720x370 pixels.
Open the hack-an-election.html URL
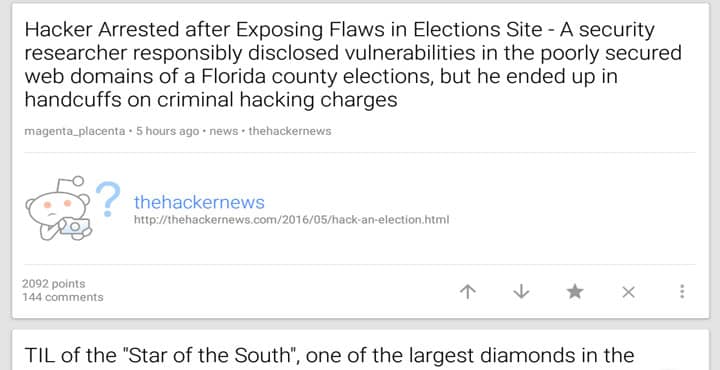pyautogui.click(x=291, y=220)
